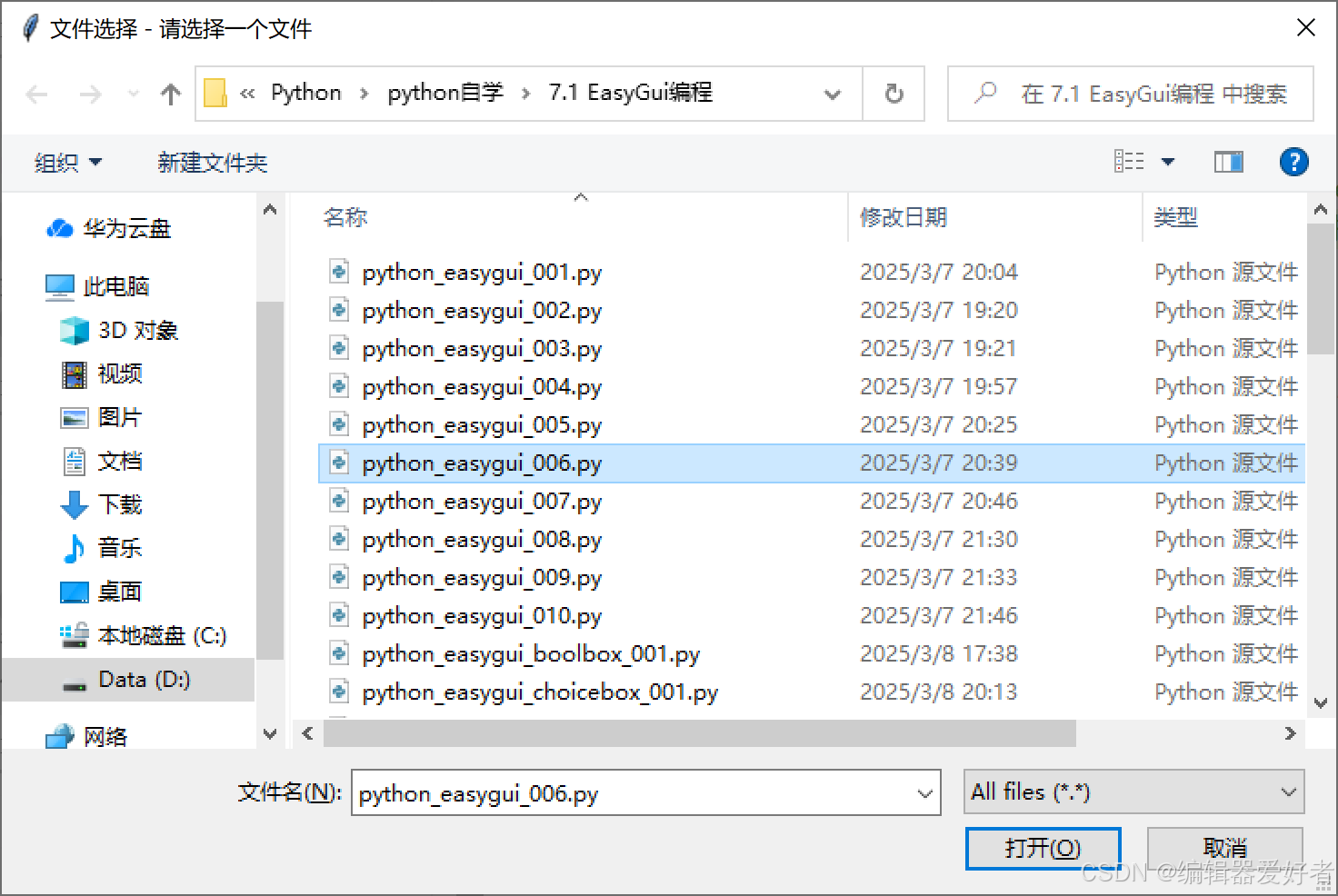Select the file python_easygui_003.py
Screen dimensions: 1338x896
tap(482, 348)
